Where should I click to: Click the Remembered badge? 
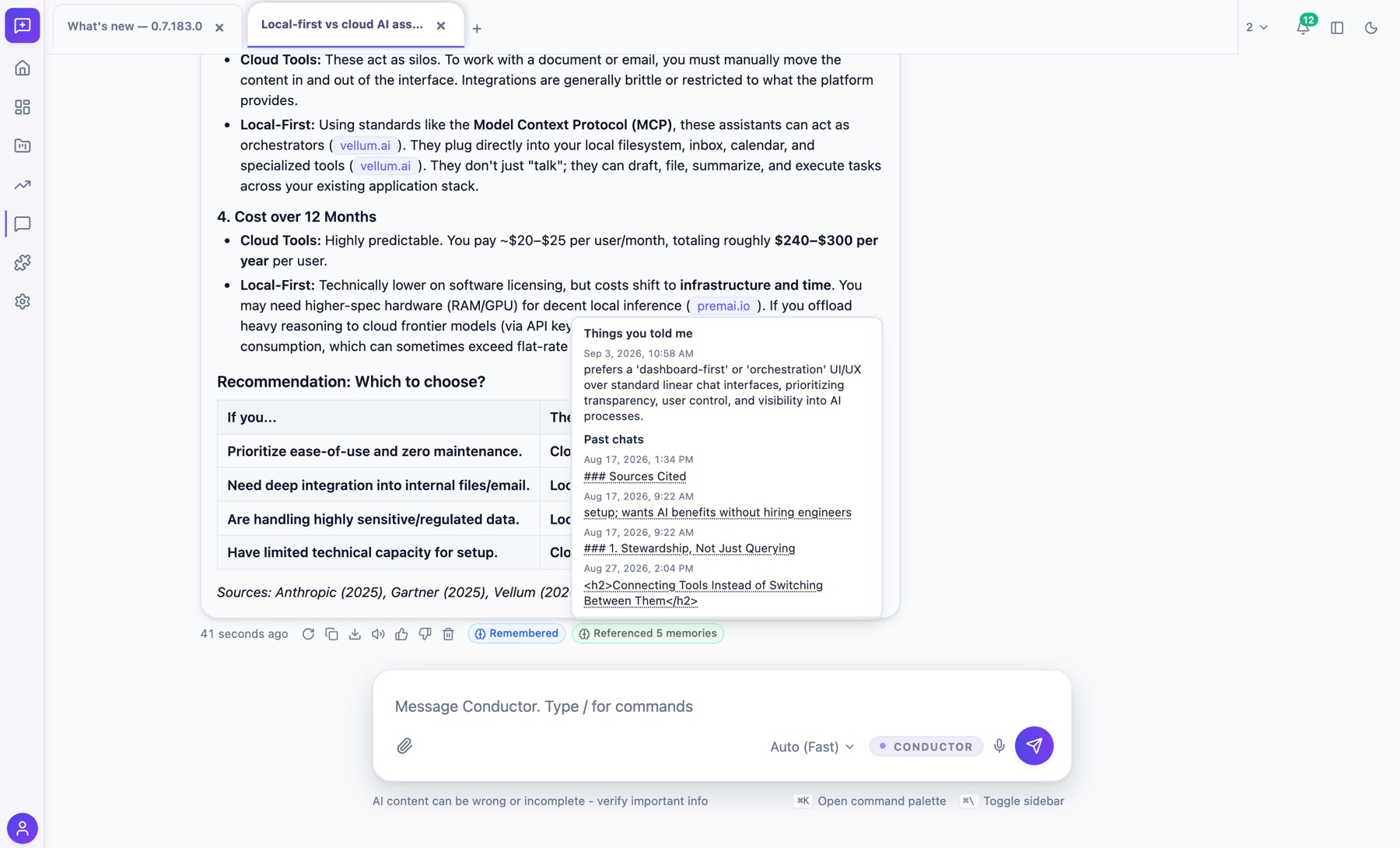tap(516, 633)
